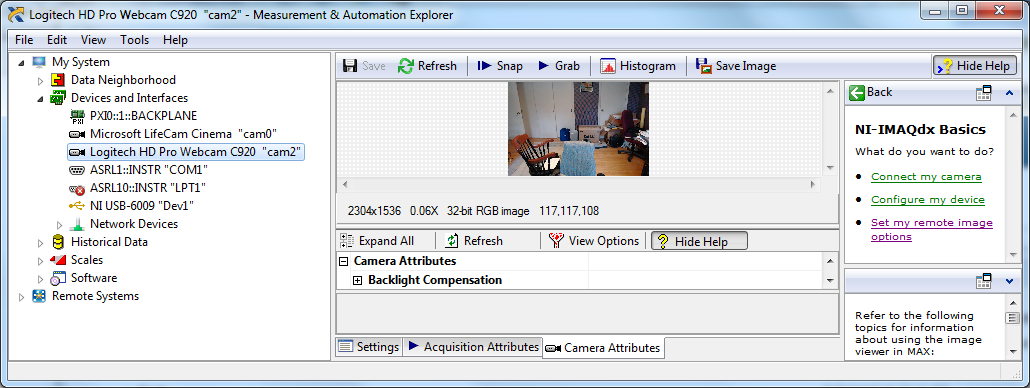Screen dimensions: 1030x388
Task: Click the upper help pane layout icon
Action: (983, 93)
